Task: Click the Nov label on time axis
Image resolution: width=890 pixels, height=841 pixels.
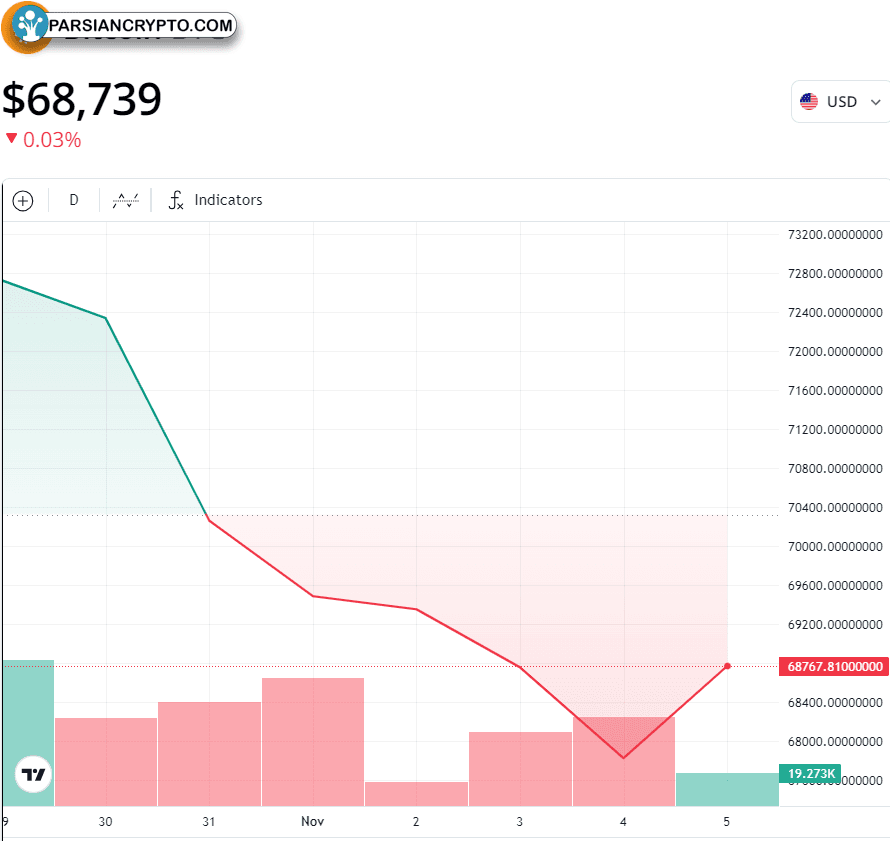Action: click(313, 822)
